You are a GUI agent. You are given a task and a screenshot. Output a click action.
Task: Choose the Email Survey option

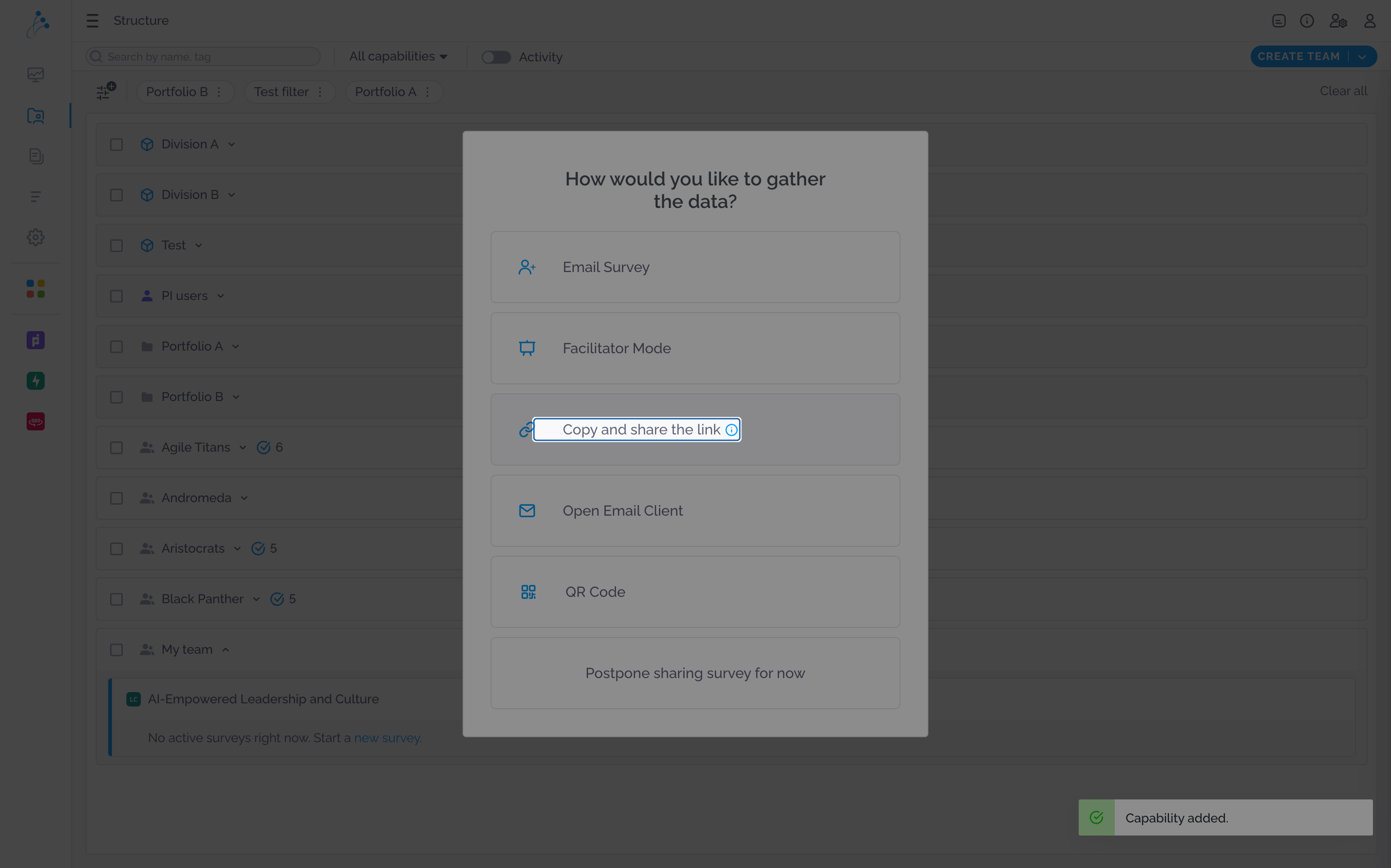coord(695,267)
